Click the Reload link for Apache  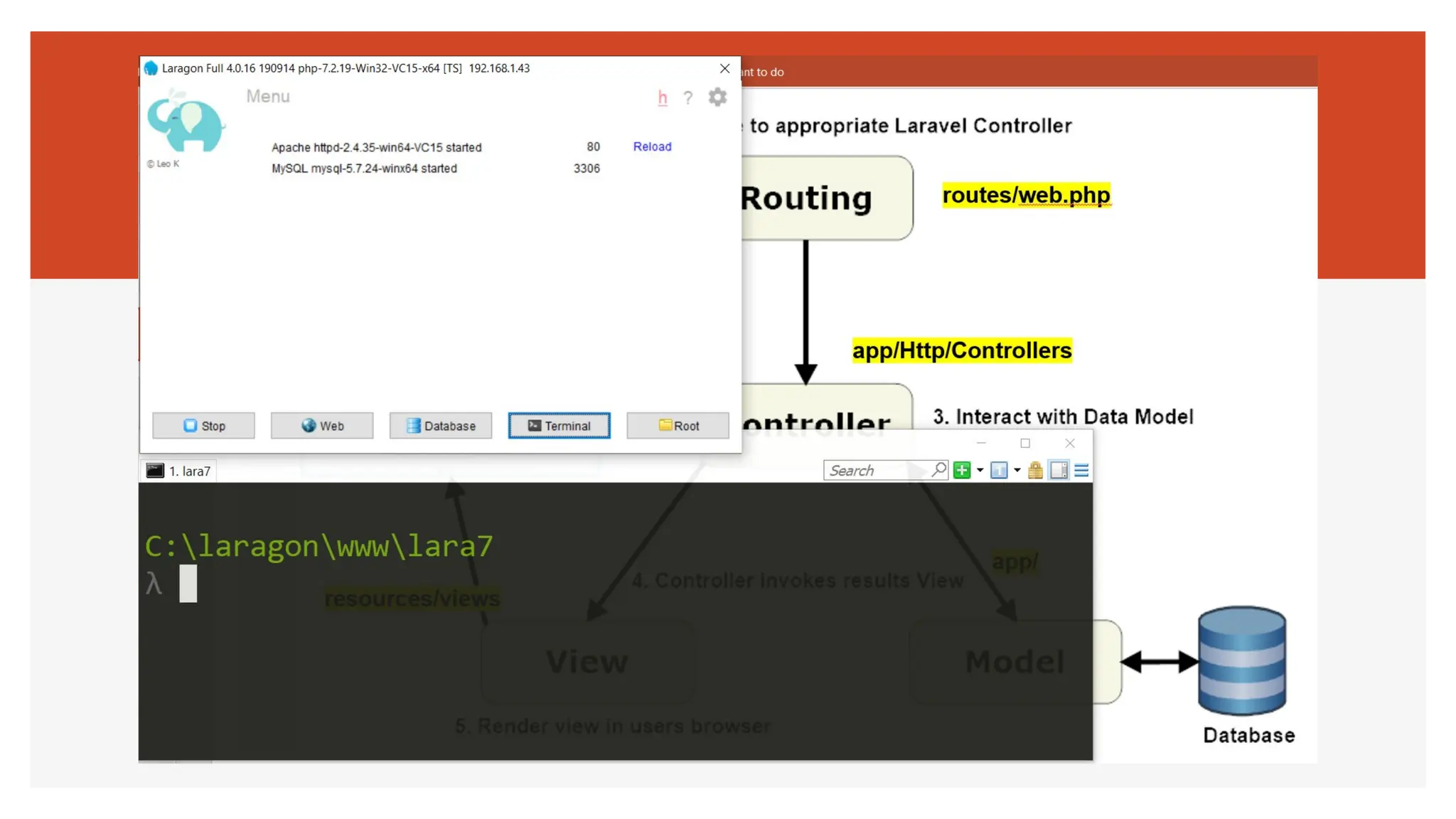(652, 146)
